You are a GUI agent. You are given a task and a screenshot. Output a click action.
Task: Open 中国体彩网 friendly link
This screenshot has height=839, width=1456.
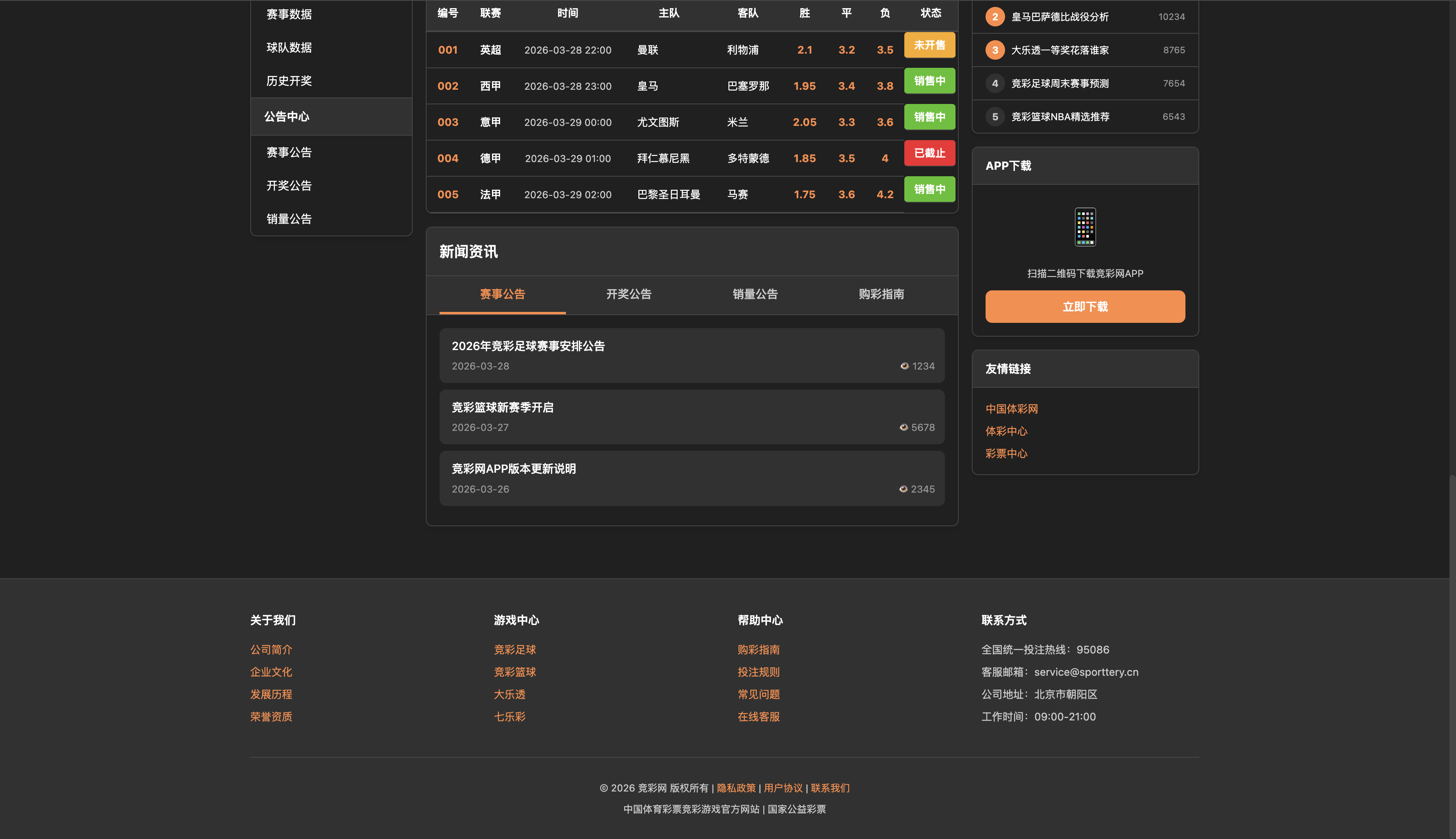(x=1011, y=409)
